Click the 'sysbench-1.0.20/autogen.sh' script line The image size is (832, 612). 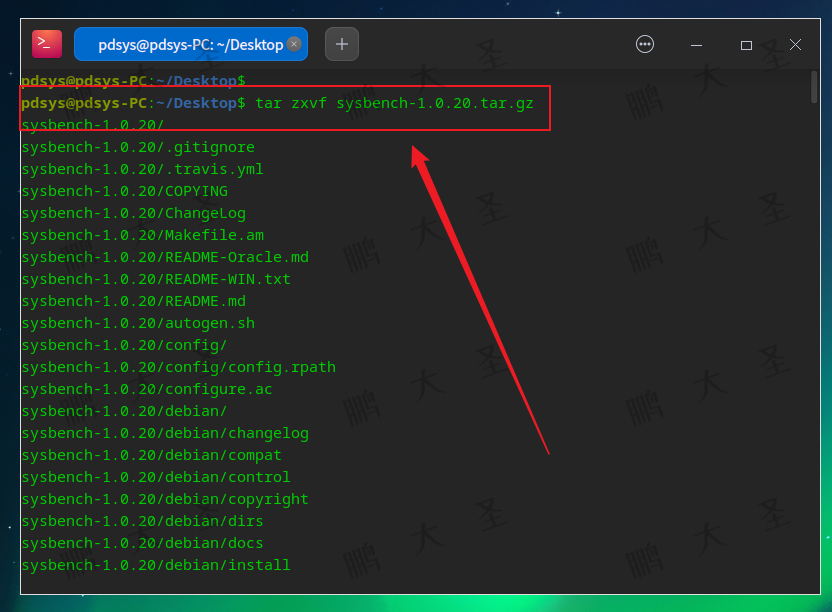pos(133,323)
